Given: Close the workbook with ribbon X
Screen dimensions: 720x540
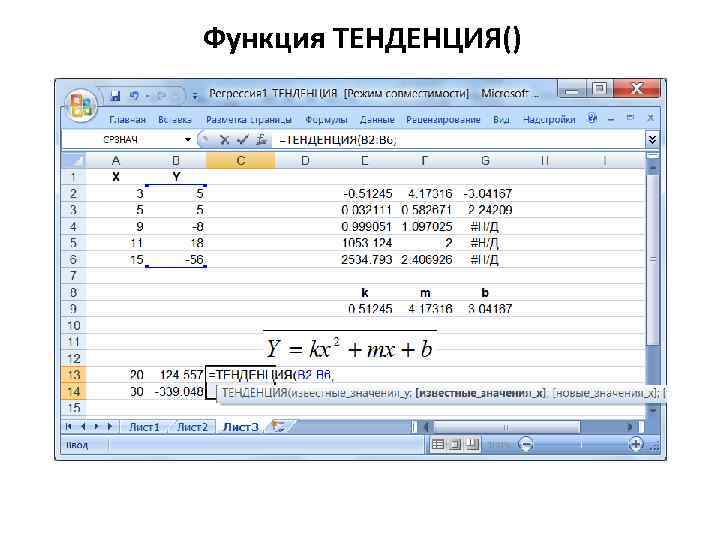Looking at the screenshot, I should click(651, 118).
